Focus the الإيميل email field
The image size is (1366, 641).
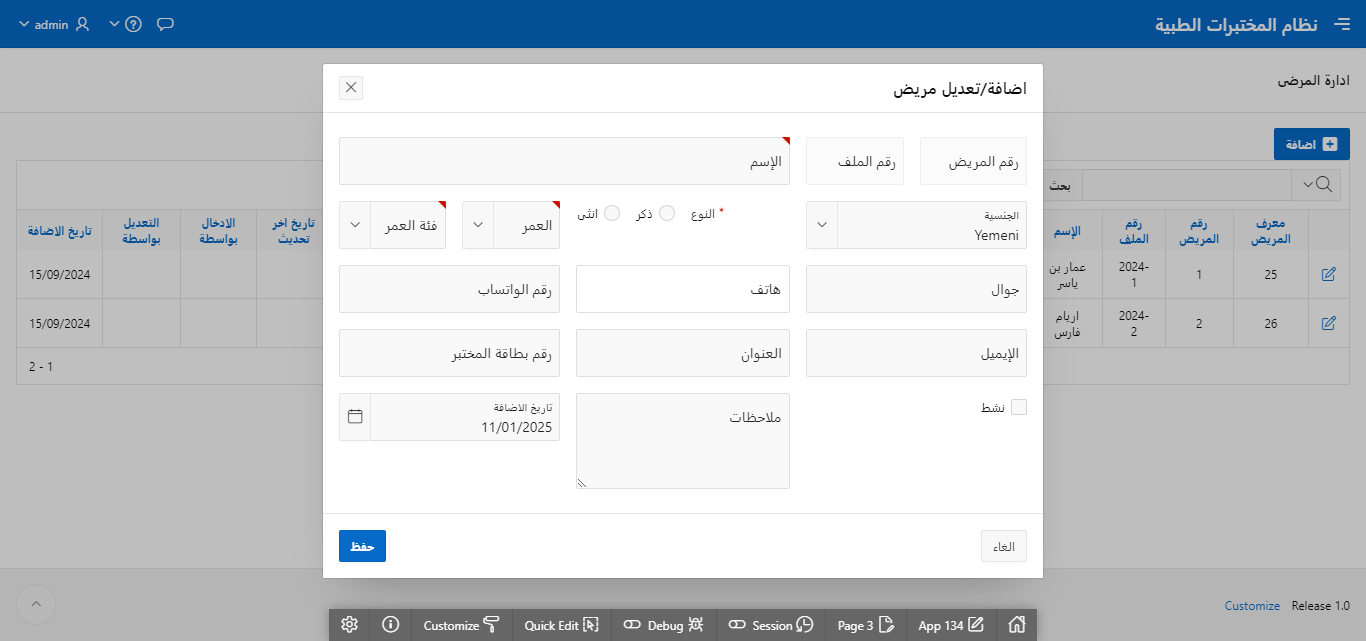(x=916, y=353)
